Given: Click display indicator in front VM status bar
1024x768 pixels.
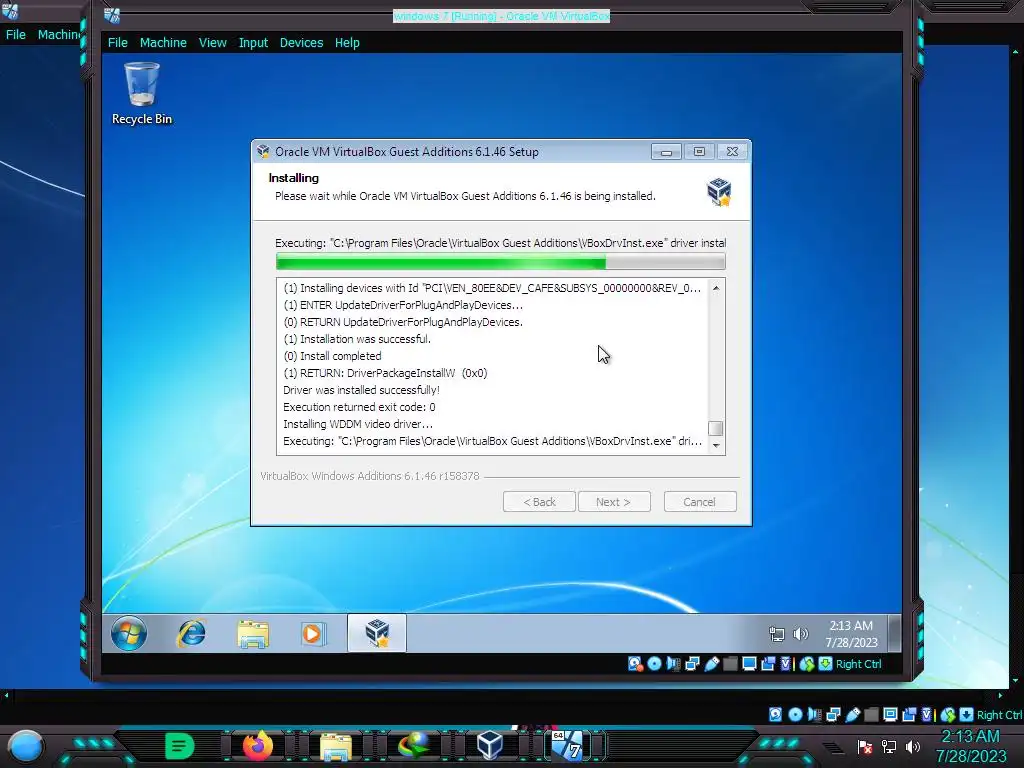Looking at the screenshot, I should click(749, 664).
